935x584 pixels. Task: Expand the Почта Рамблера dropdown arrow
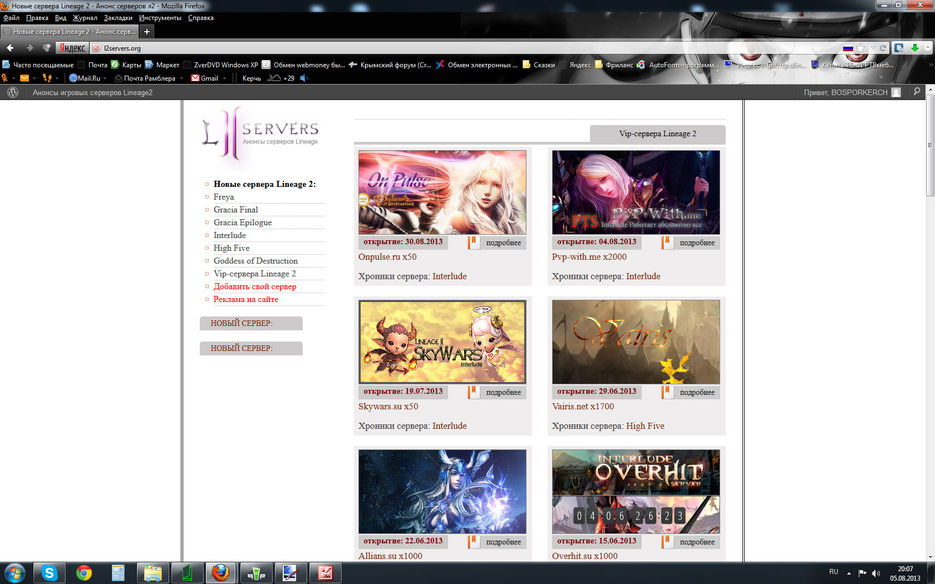(x=181, y=78)
